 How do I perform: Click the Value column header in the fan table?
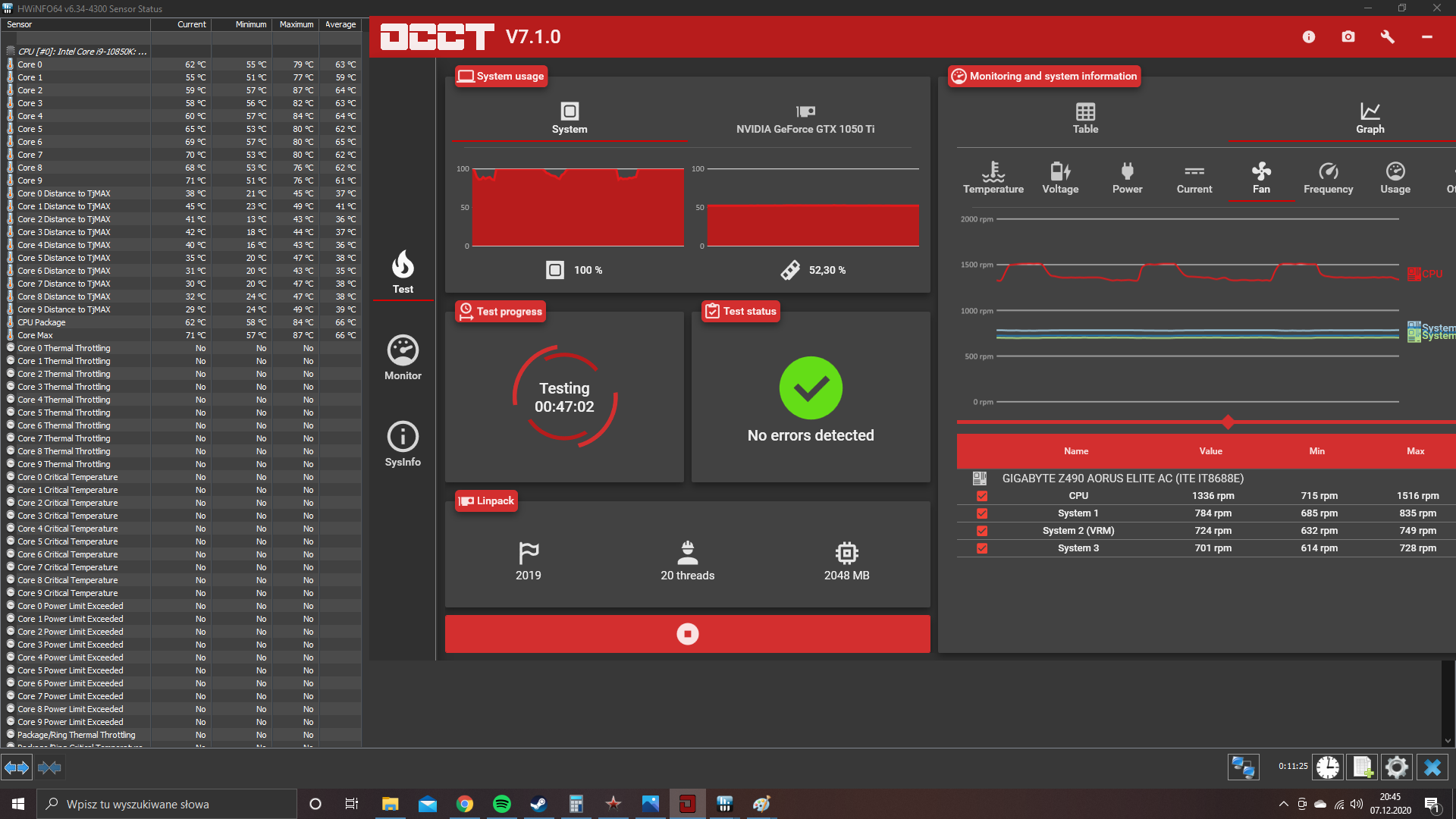(x=1211, y=451)
